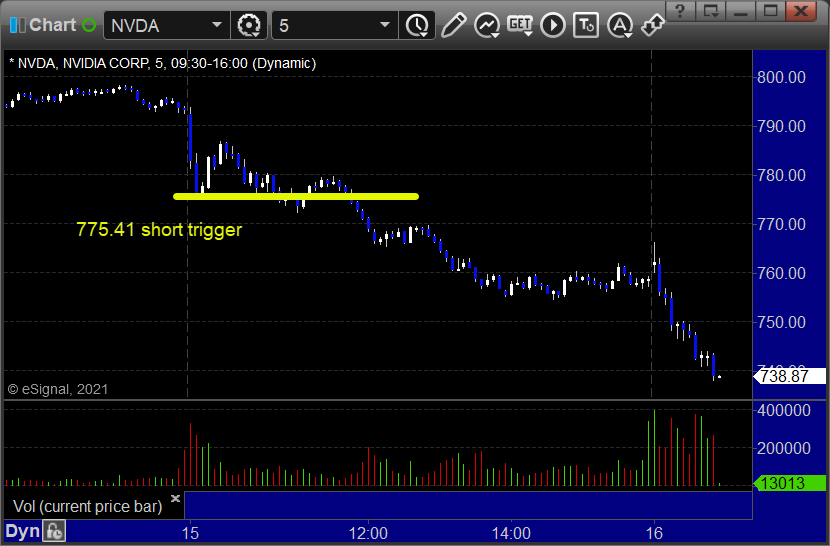The image size is (830, 546).
Task: Remove the Vol study with x
Action: tap(175, 498)
